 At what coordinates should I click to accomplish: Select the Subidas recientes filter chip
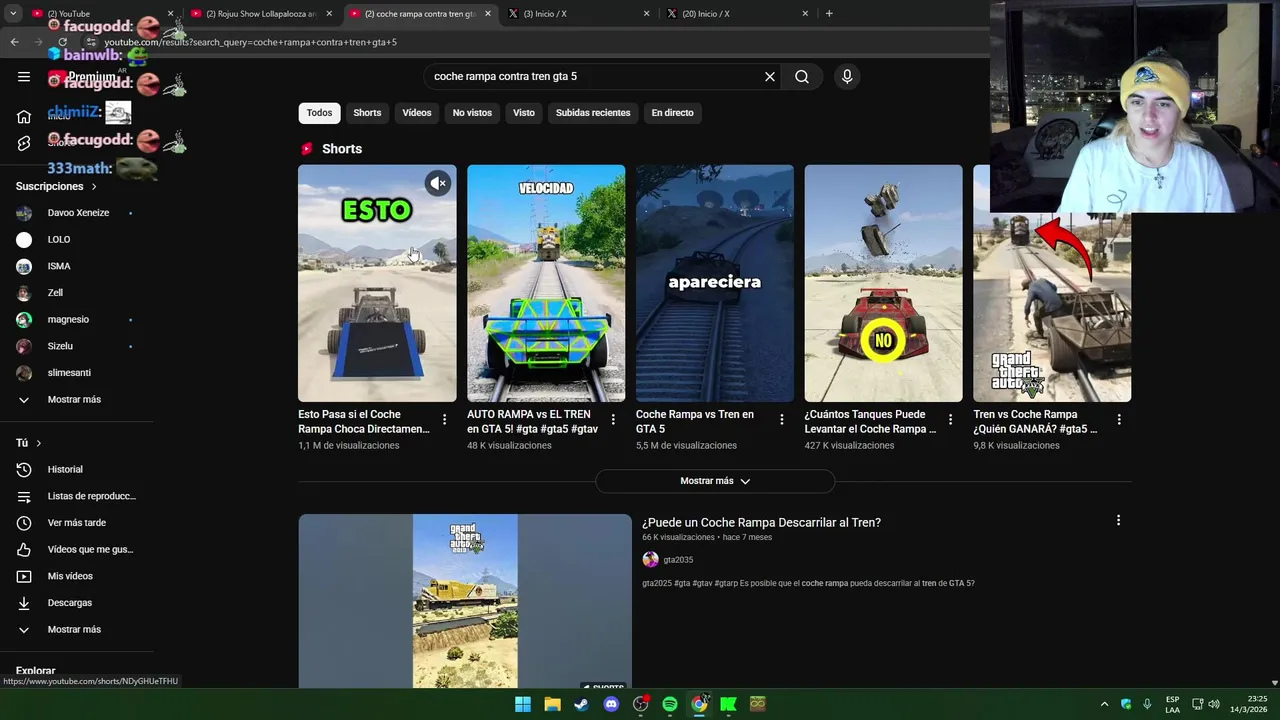pos(593,113)
